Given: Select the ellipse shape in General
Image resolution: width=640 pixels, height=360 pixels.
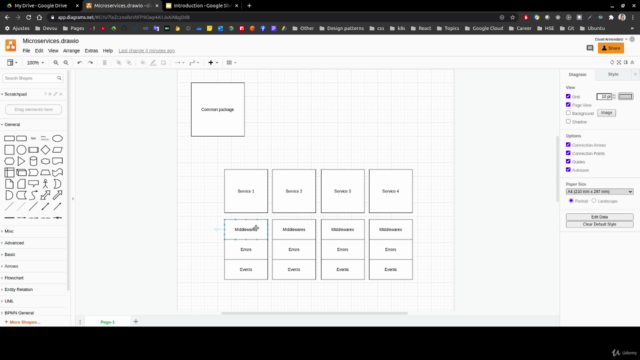Looking at the screenshot, I should (x=58, y=138).
